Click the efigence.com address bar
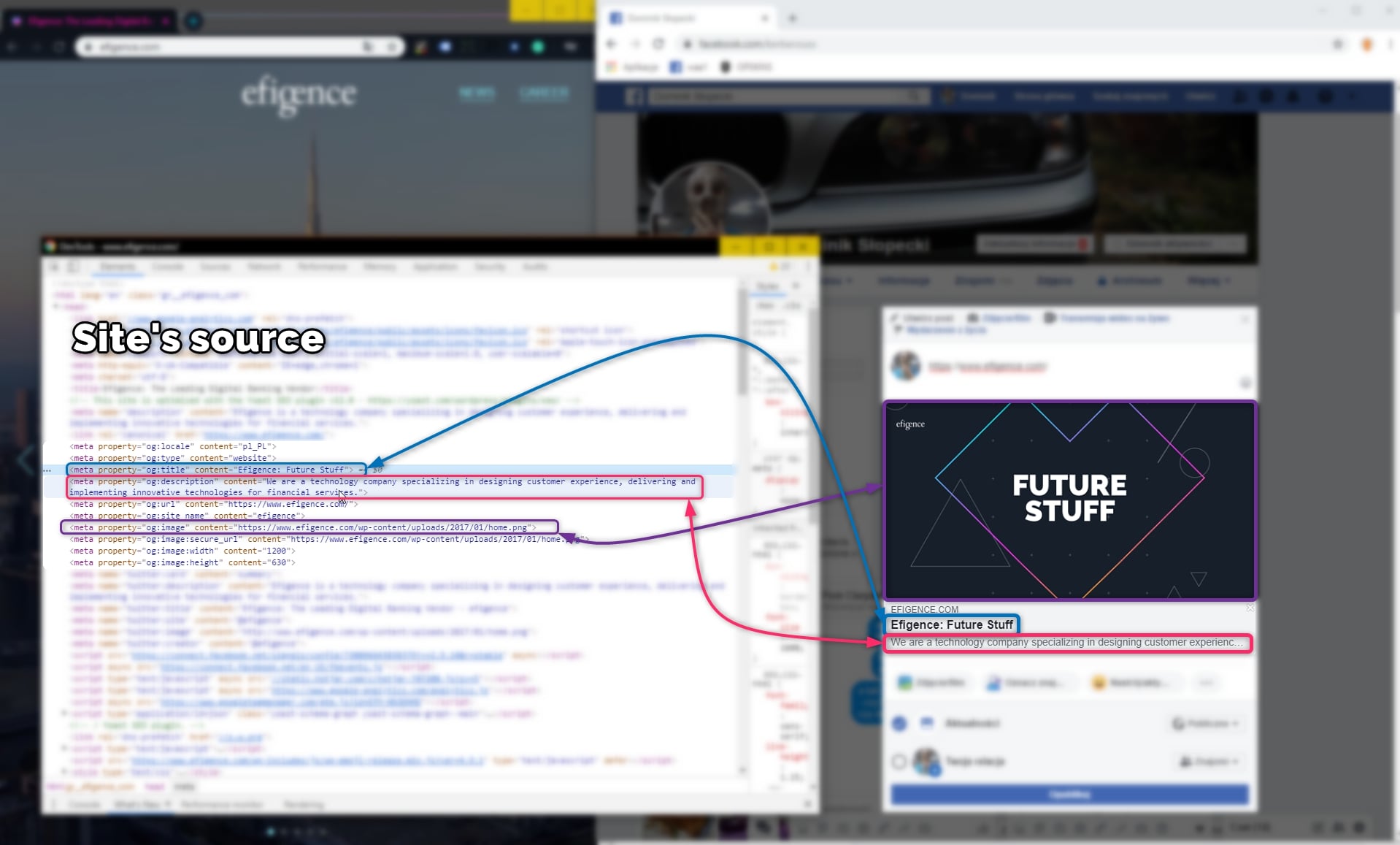This screenshot has width=1400, height=845. click(239, 47)
